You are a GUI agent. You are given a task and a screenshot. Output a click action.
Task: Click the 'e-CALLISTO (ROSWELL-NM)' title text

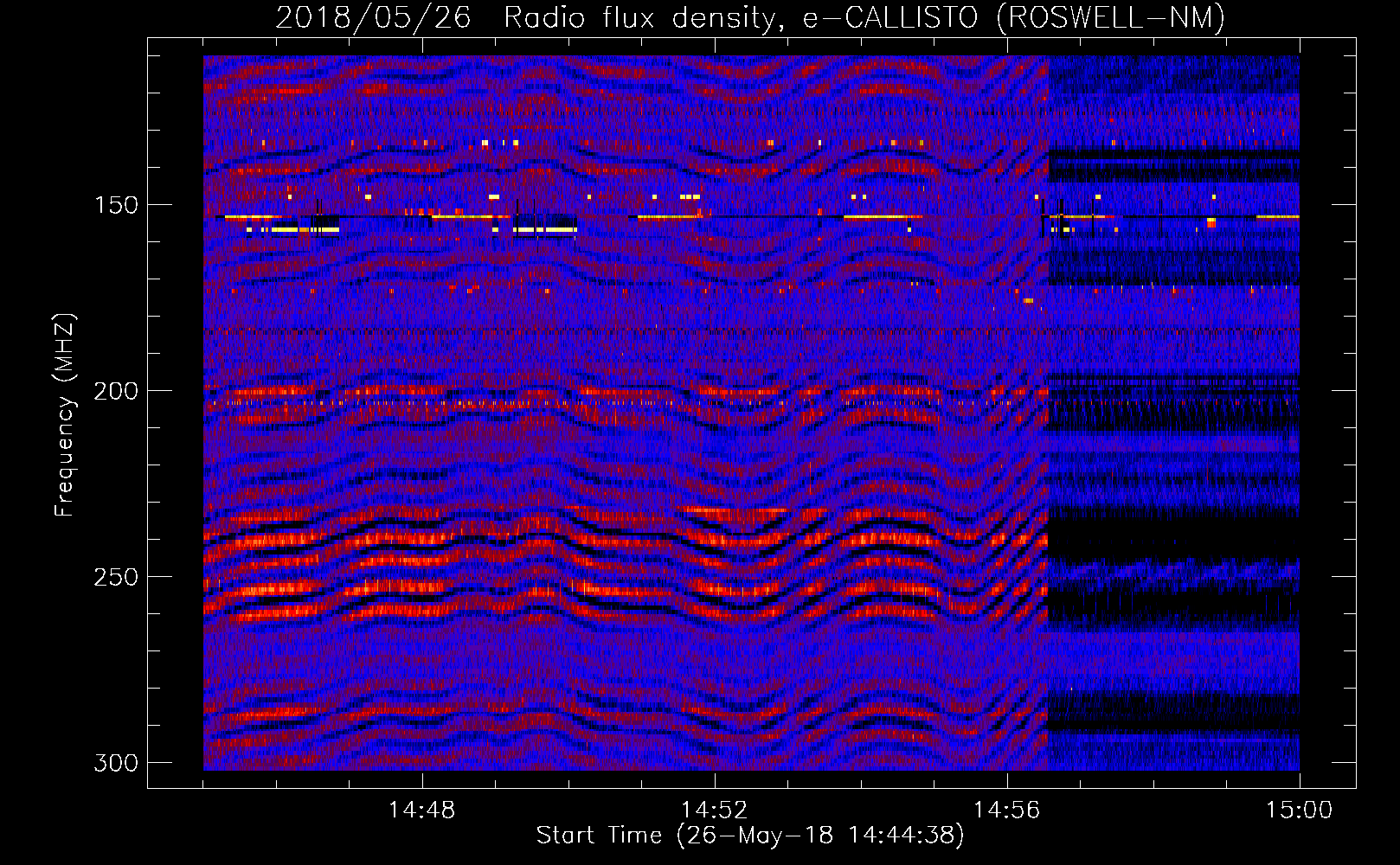pos(1014,17)
